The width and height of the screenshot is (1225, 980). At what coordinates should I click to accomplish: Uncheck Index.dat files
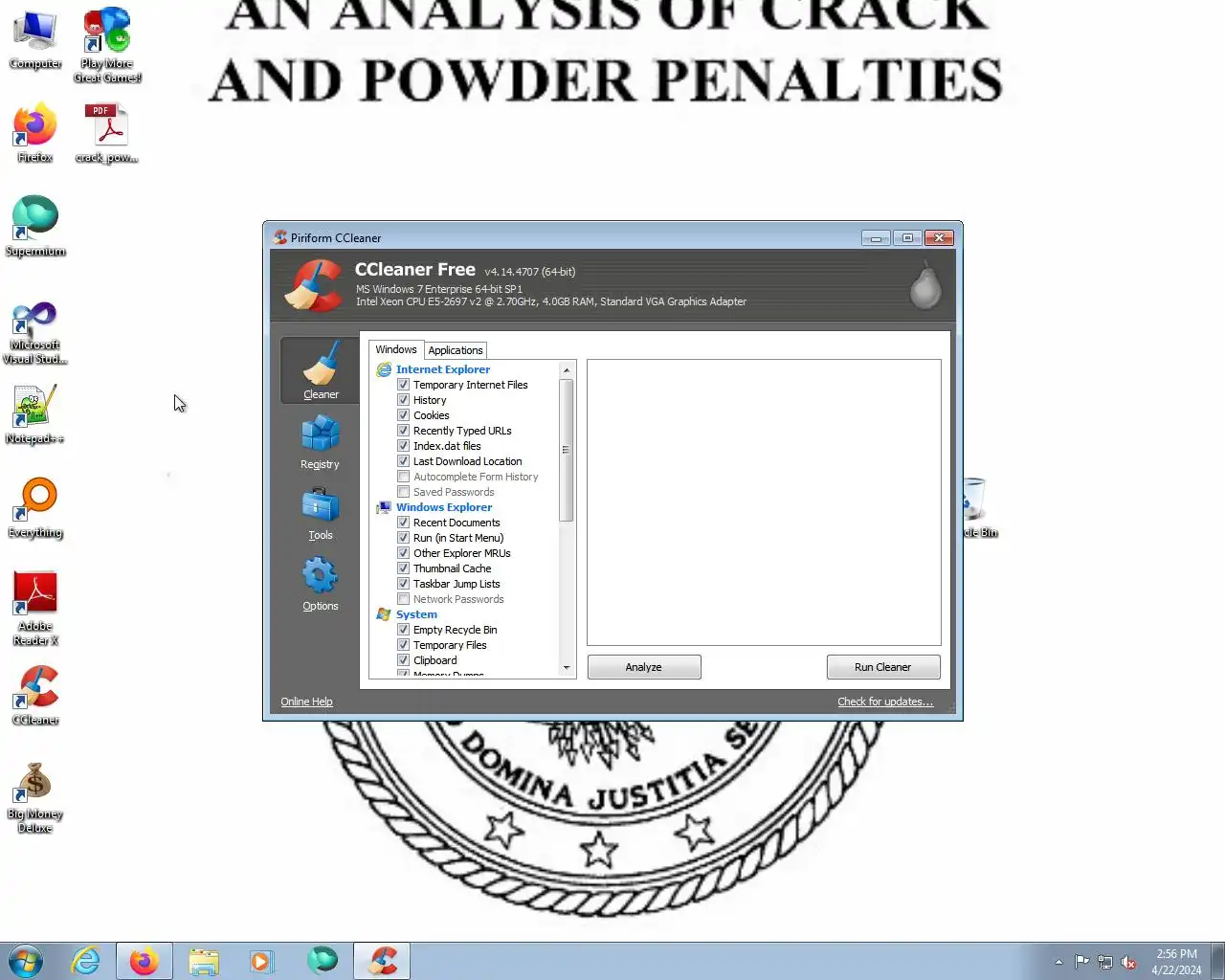pyautogui.click(x=404, y=446)
